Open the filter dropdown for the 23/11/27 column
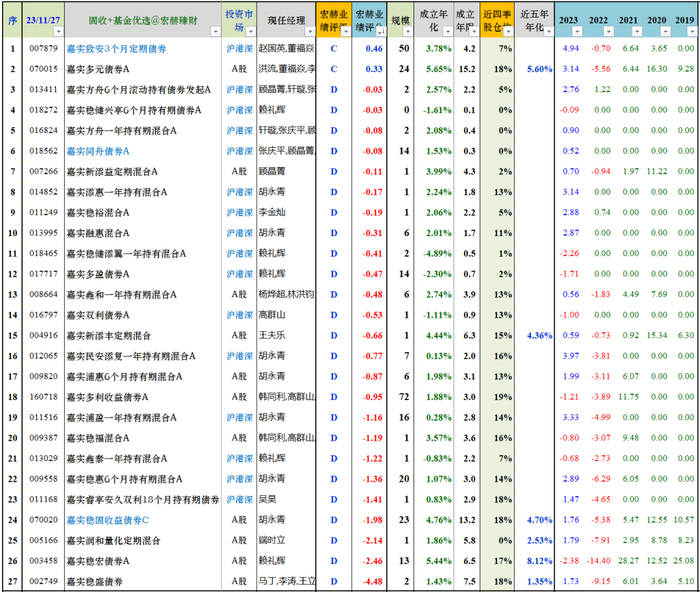The image size is (700, 592). point(58,31)
